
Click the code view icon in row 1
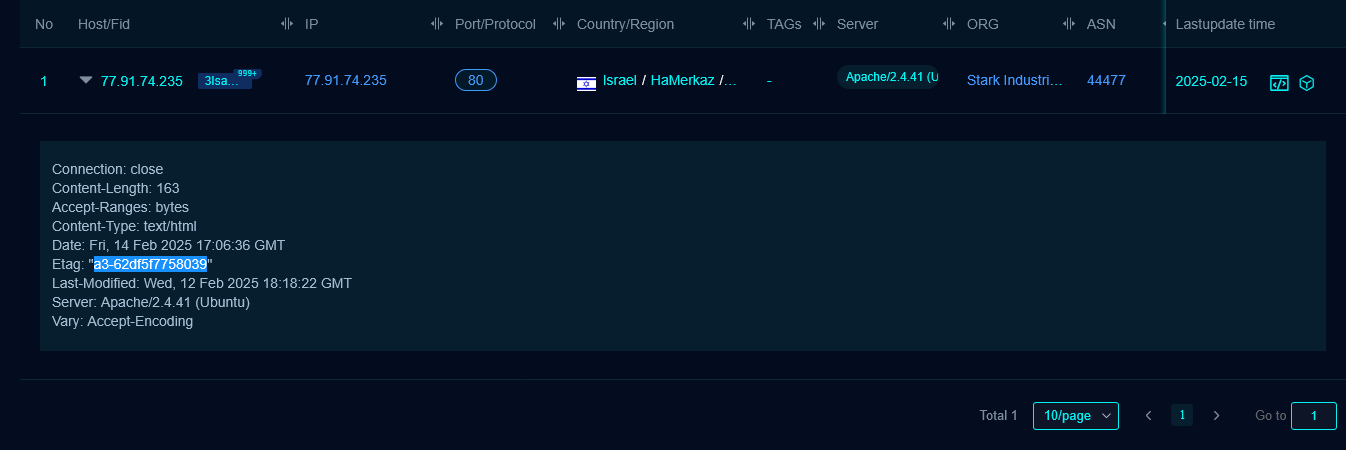tap(1279, 83)
